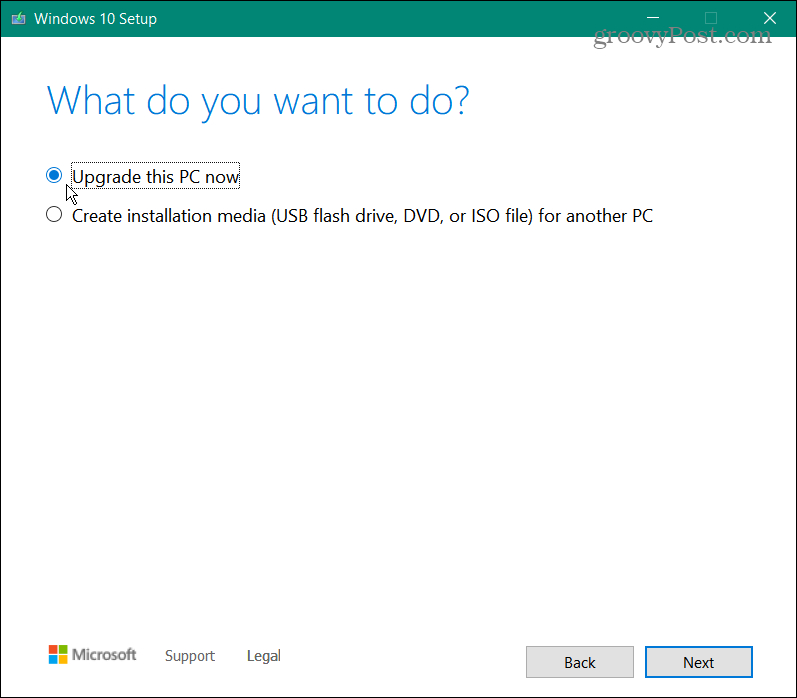Click the four-color Microsoft logo squares

click(x=58, y=655)
